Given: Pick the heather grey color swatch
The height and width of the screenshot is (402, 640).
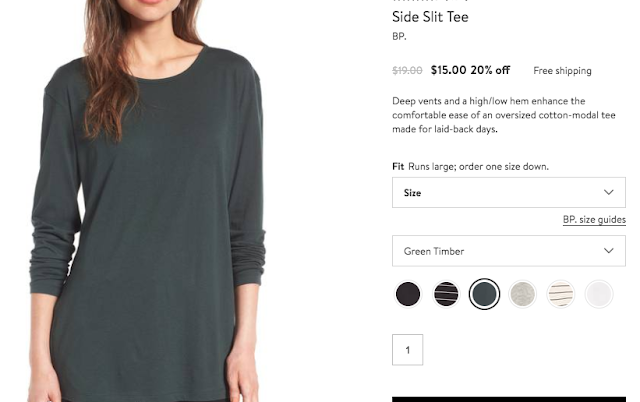Looking at the screenshot, I should pyautogui.click(x=522, y=294).
